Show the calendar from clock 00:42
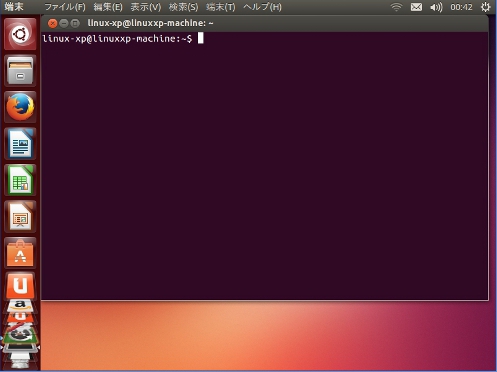This screenshot has width=497, height=372. pyautogui.click(x=461, y=7)
